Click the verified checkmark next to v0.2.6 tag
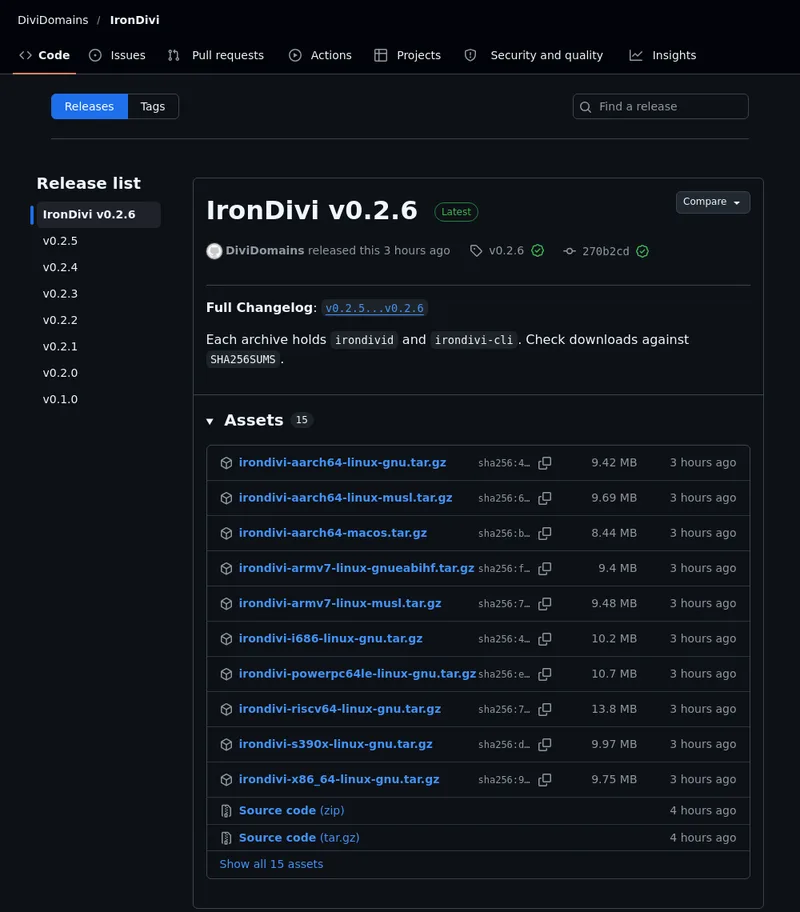Image resolution: width=800 pixels, height=912 pixels. [x=538, y=251]
